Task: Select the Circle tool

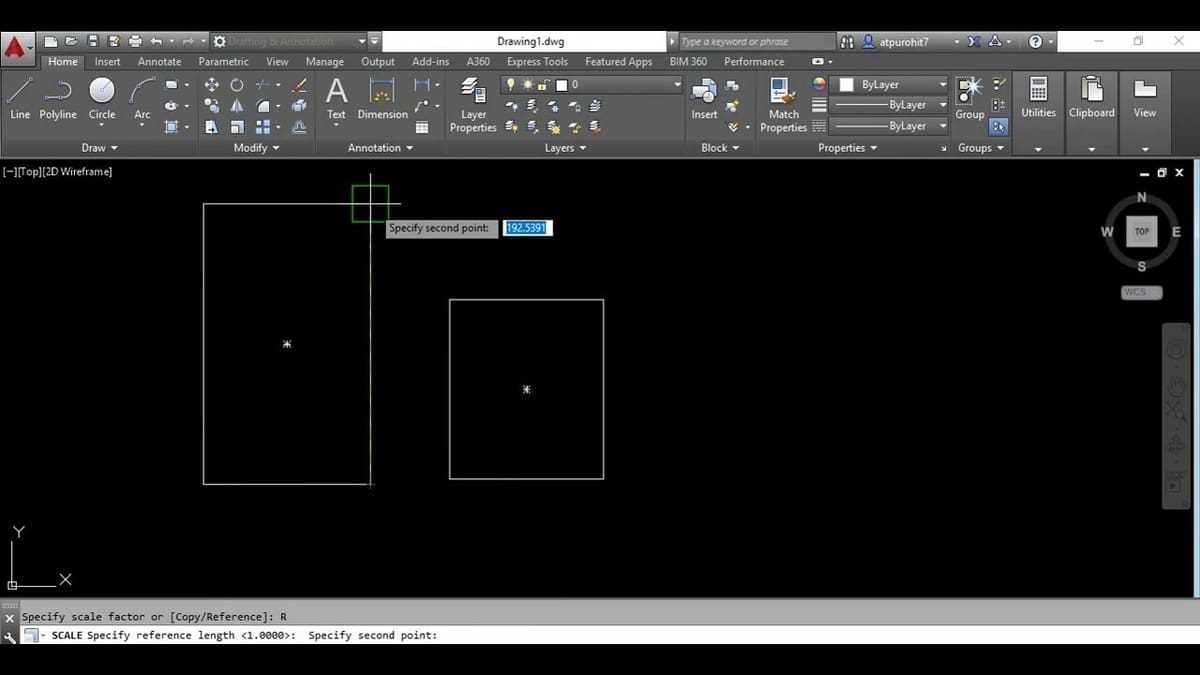Action: (102, 98)
